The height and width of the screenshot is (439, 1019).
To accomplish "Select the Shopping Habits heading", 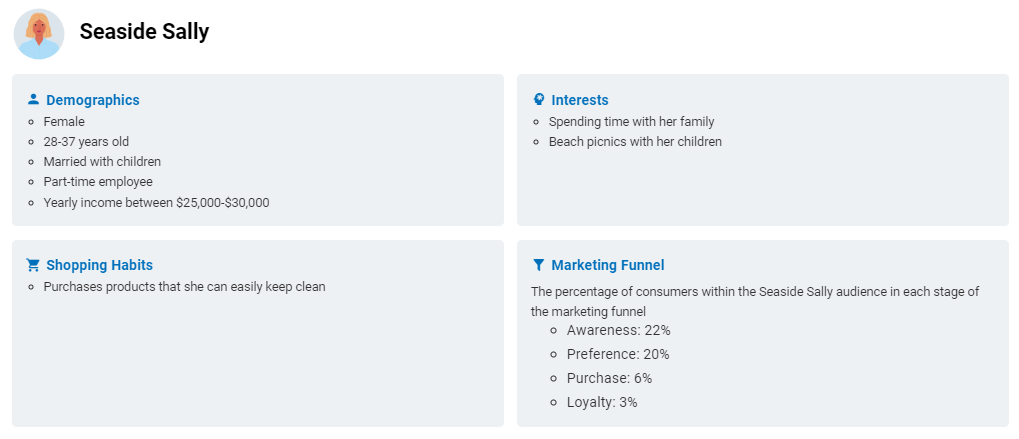I will coord(99,265).
